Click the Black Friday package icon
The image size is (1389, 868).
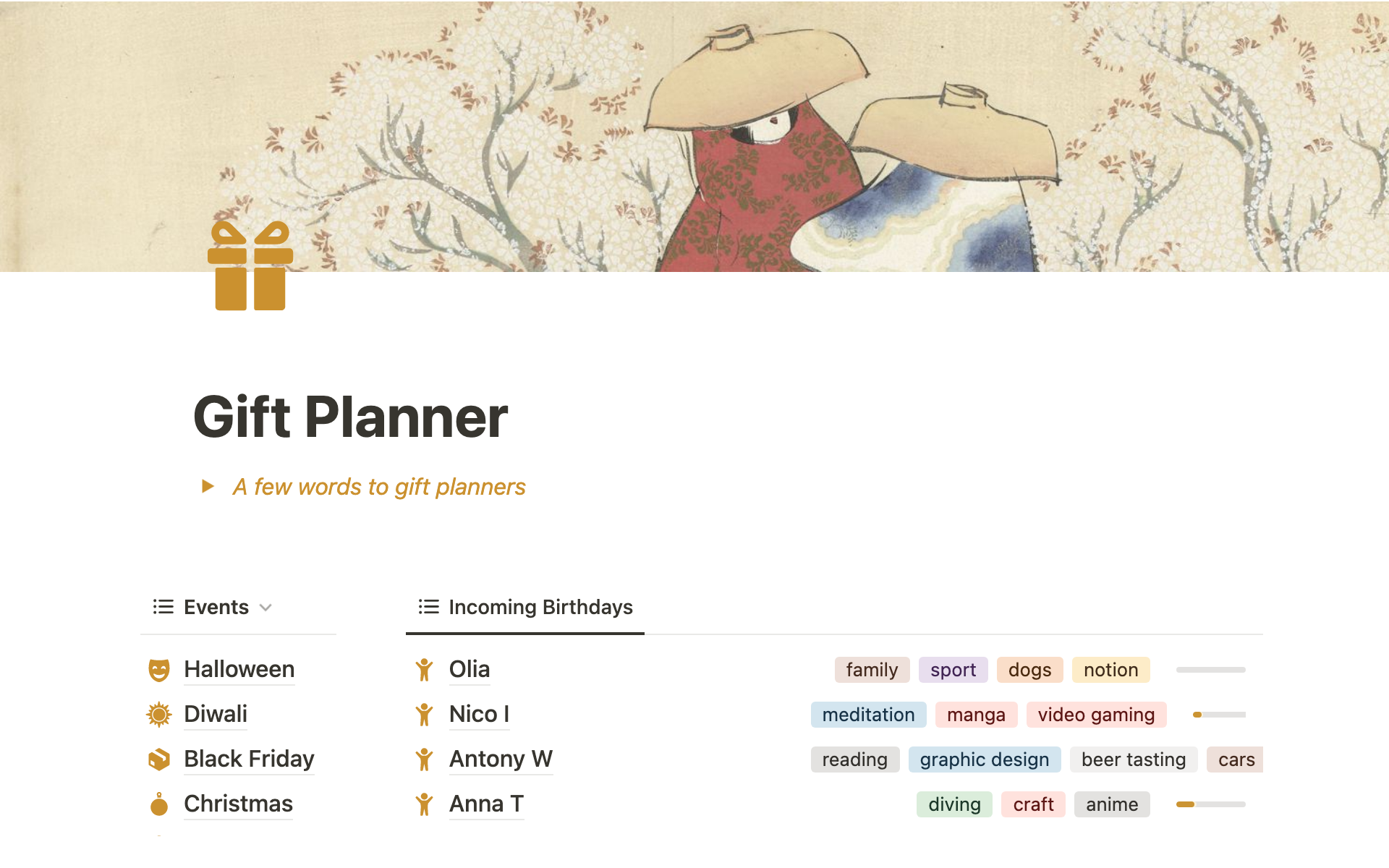pos(159,759)
